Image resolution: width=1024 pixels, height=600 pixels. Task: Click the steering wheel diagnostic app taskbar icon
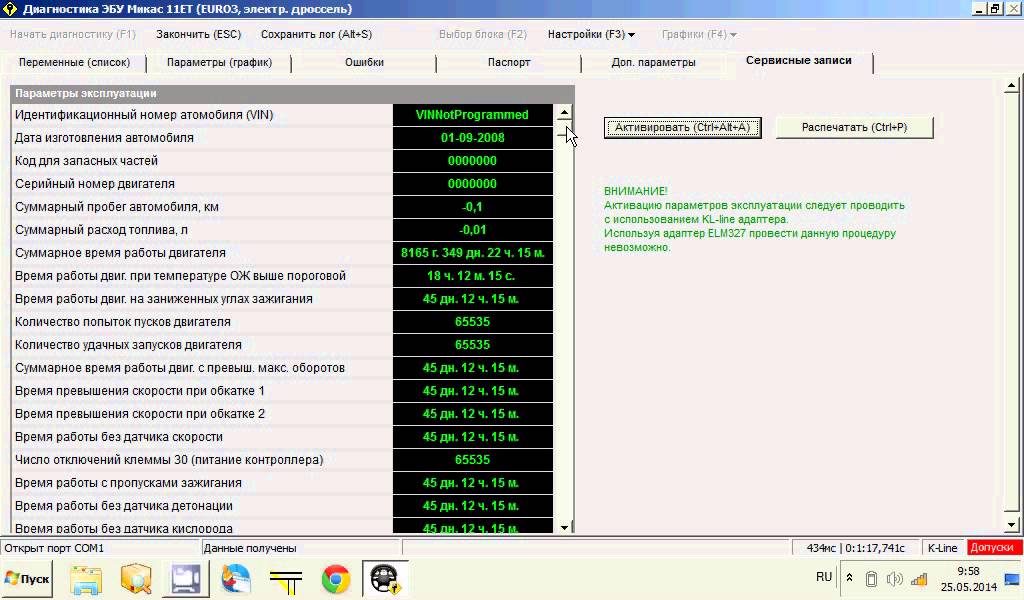(385, 579)
